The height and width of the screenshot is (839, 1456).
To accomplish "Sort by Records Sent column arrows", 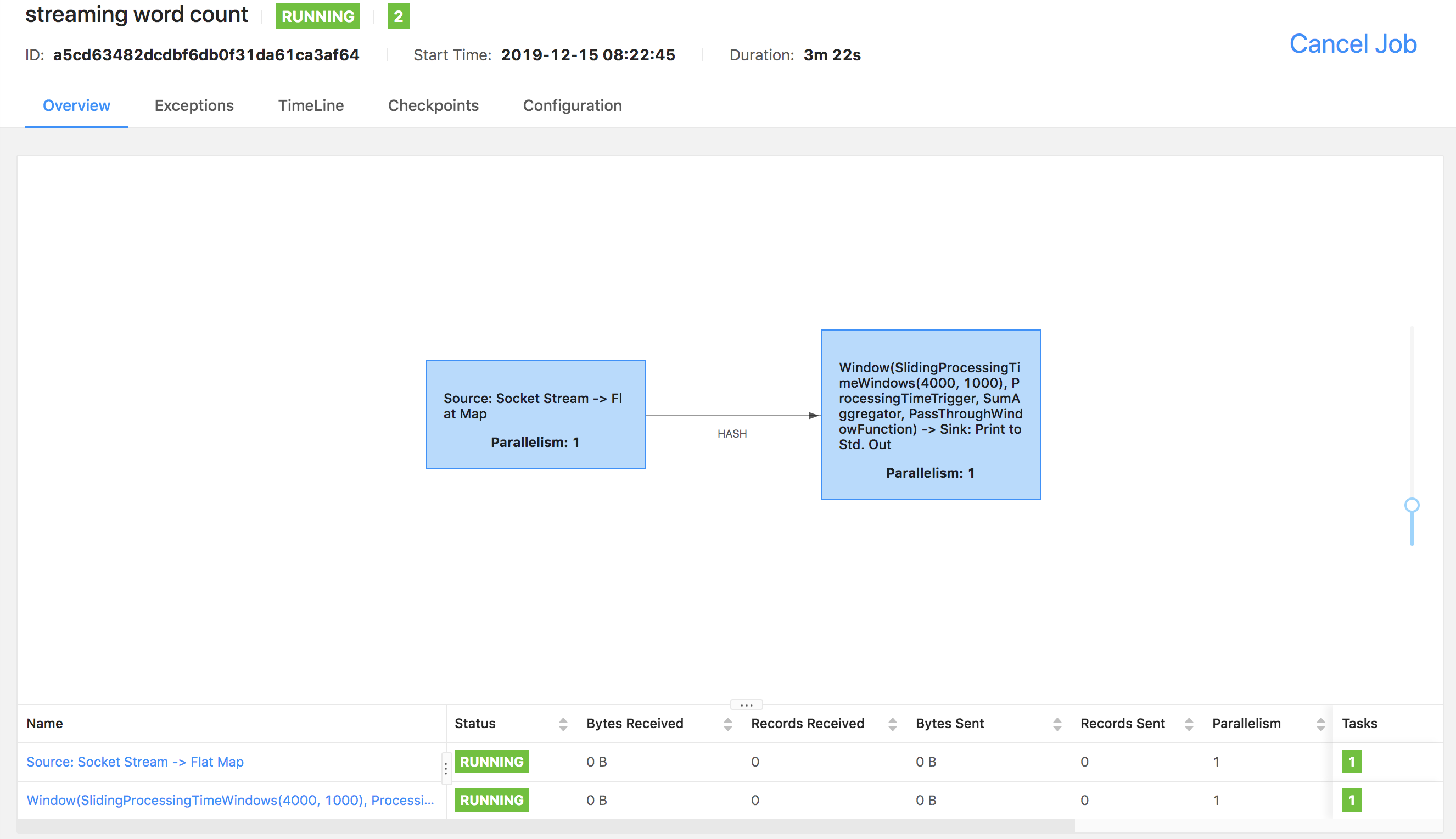I will coord(1189,724).
